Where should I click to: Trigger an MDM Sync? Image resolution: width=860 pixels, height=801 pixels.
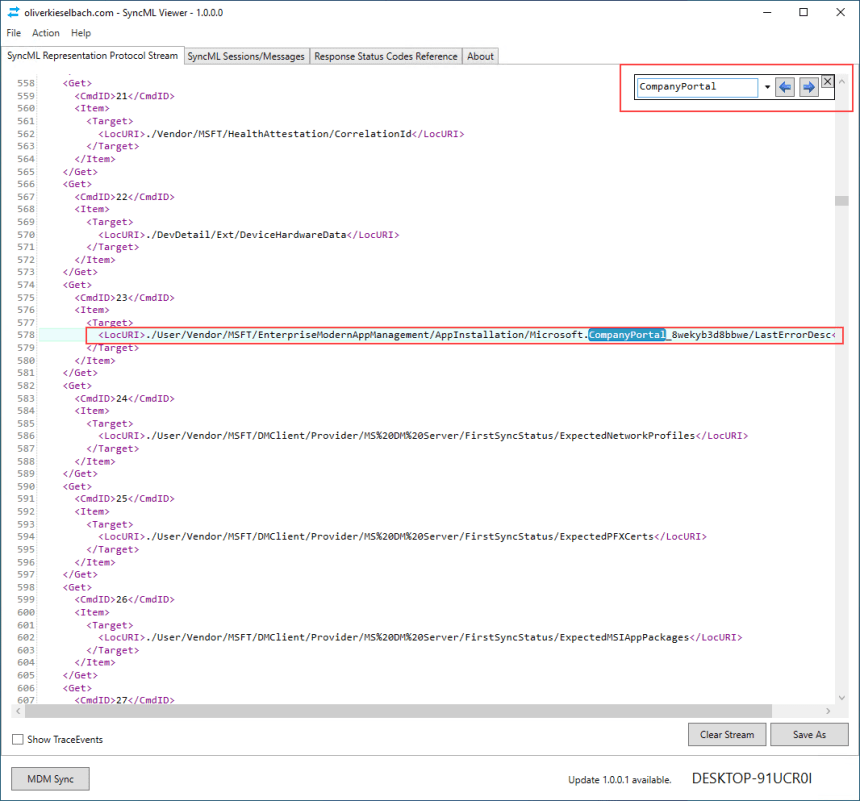49,778
